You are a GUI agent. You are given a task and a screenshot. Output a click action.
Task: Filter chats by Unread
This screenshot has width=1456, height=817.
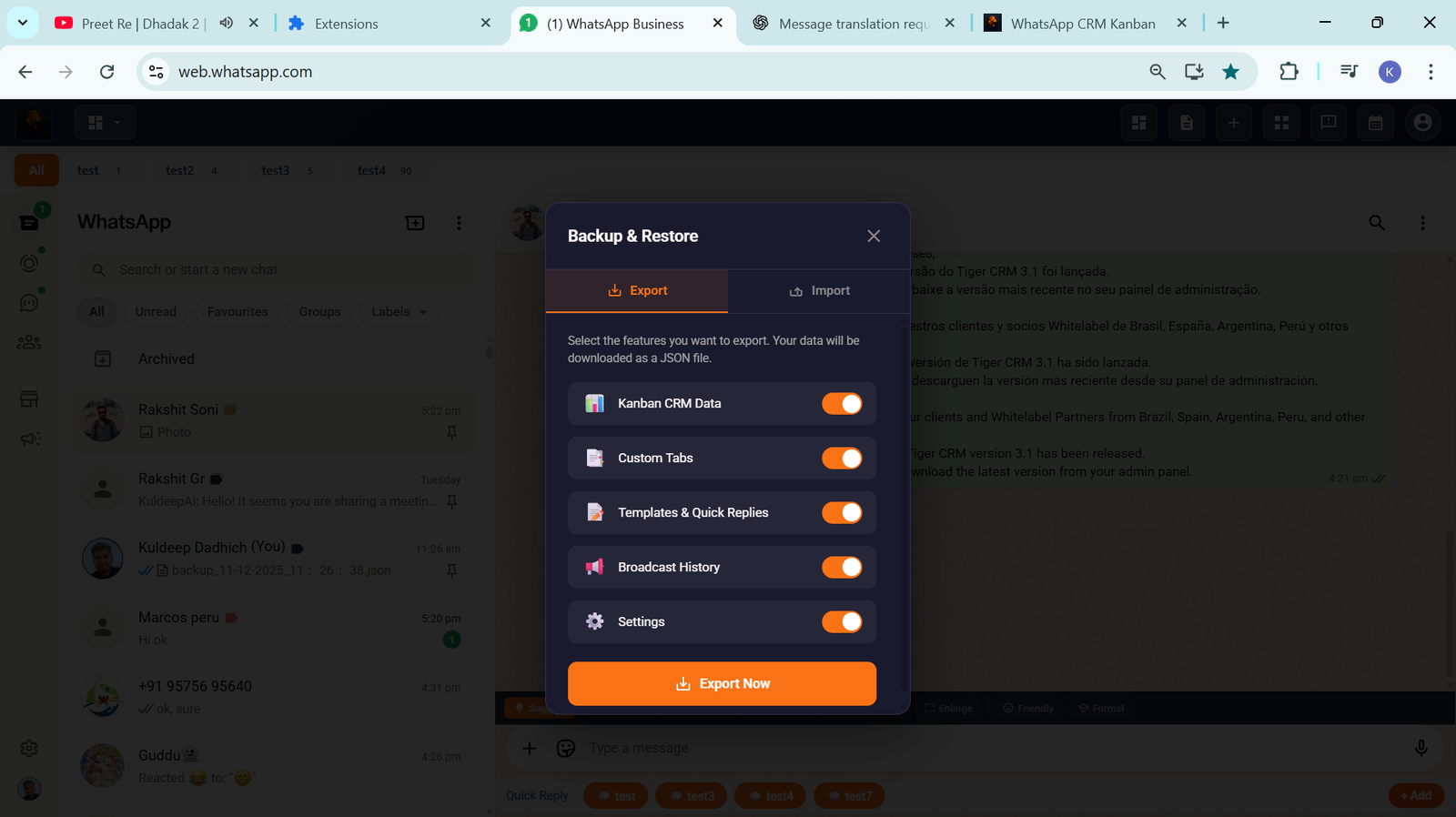(156, 312)
